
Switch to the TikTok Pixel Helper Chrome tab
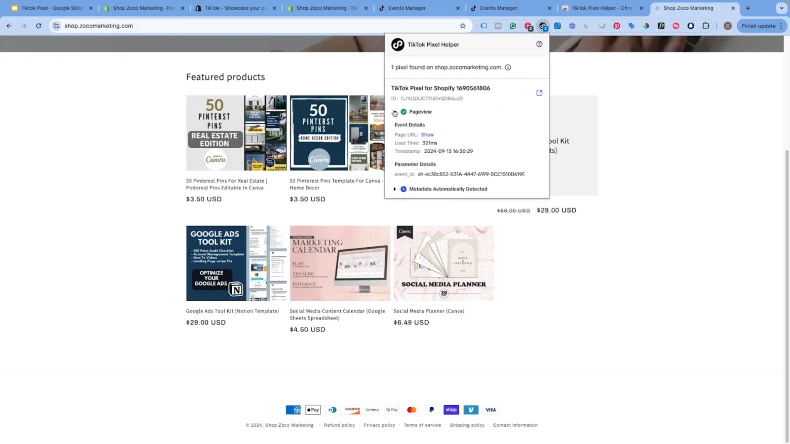tap(602, 8)
